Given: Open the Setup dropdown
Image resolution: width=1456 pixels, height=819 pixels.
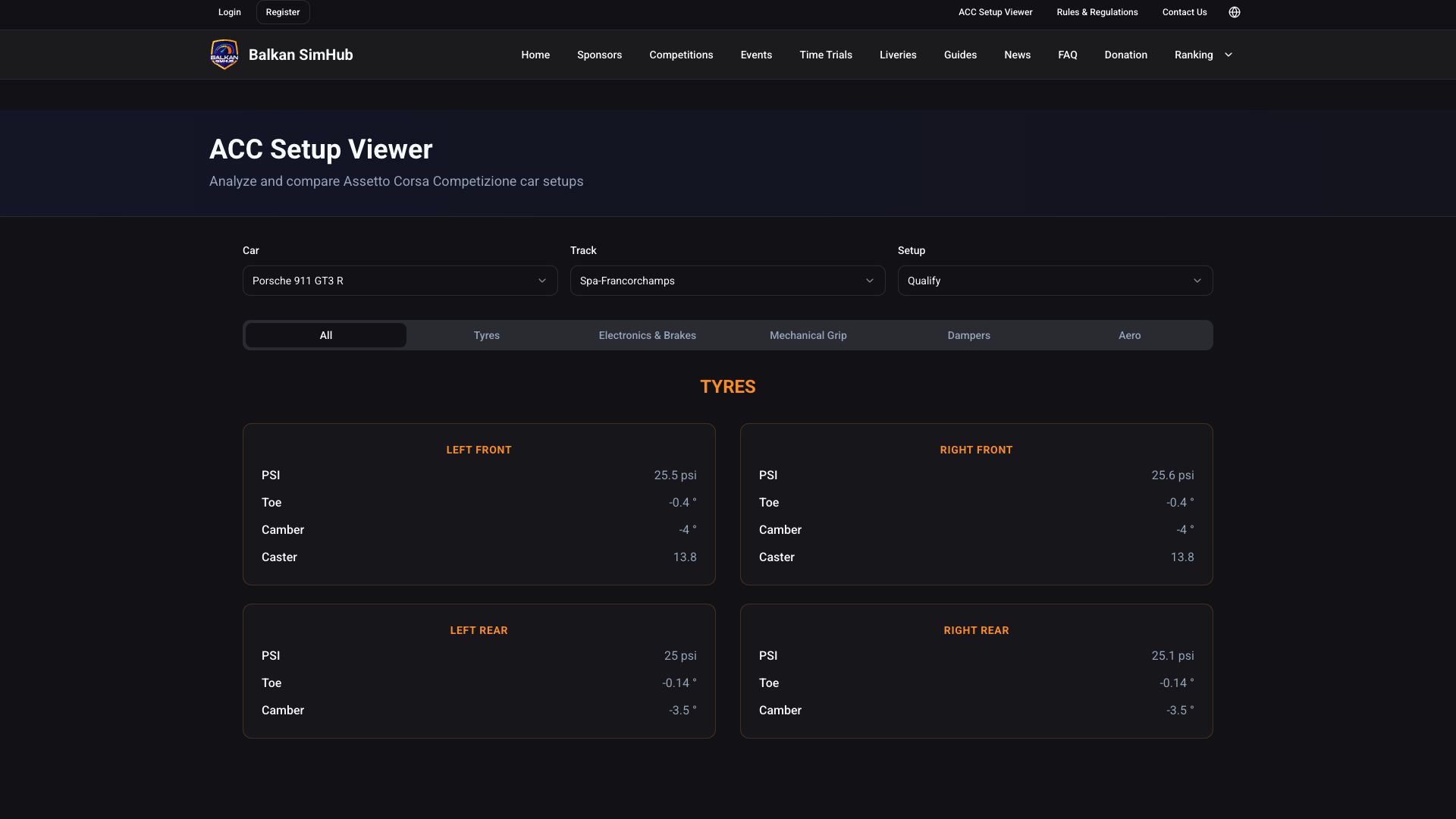Looking at the screenshot, I should [x=1055, y=281].
